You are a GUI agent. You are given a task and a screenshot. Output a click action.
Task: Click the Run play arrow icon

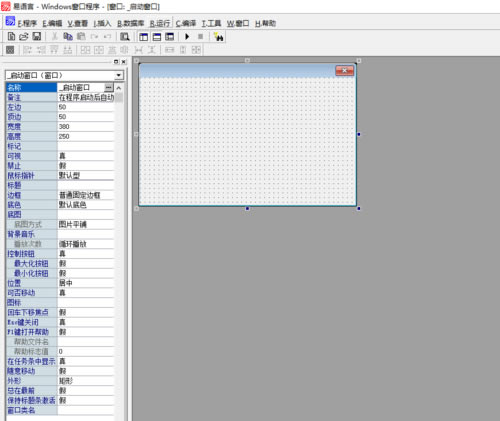(x=187, y=36)
